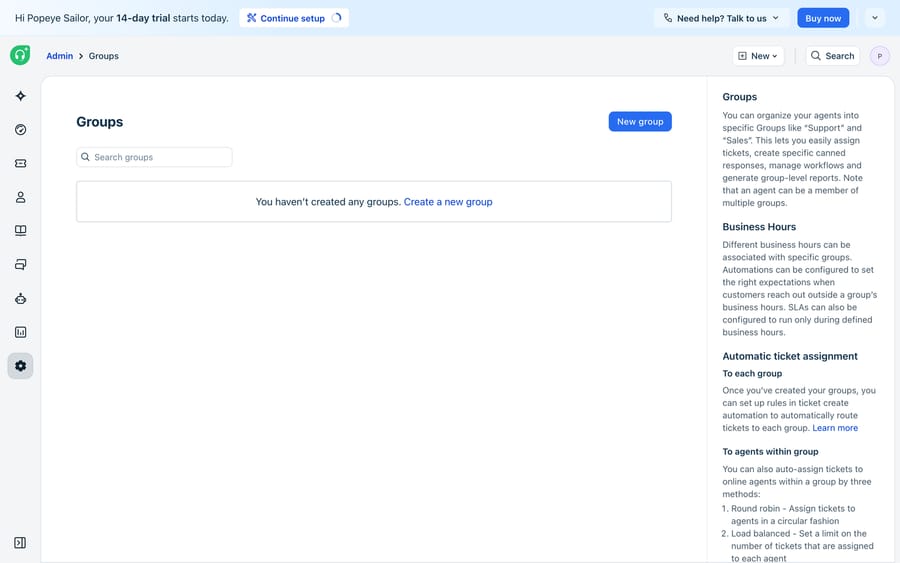The height and width of the screenshot is (563, 900).
Task: Open the New dropdown menu
Action: (x=758, y=56)
